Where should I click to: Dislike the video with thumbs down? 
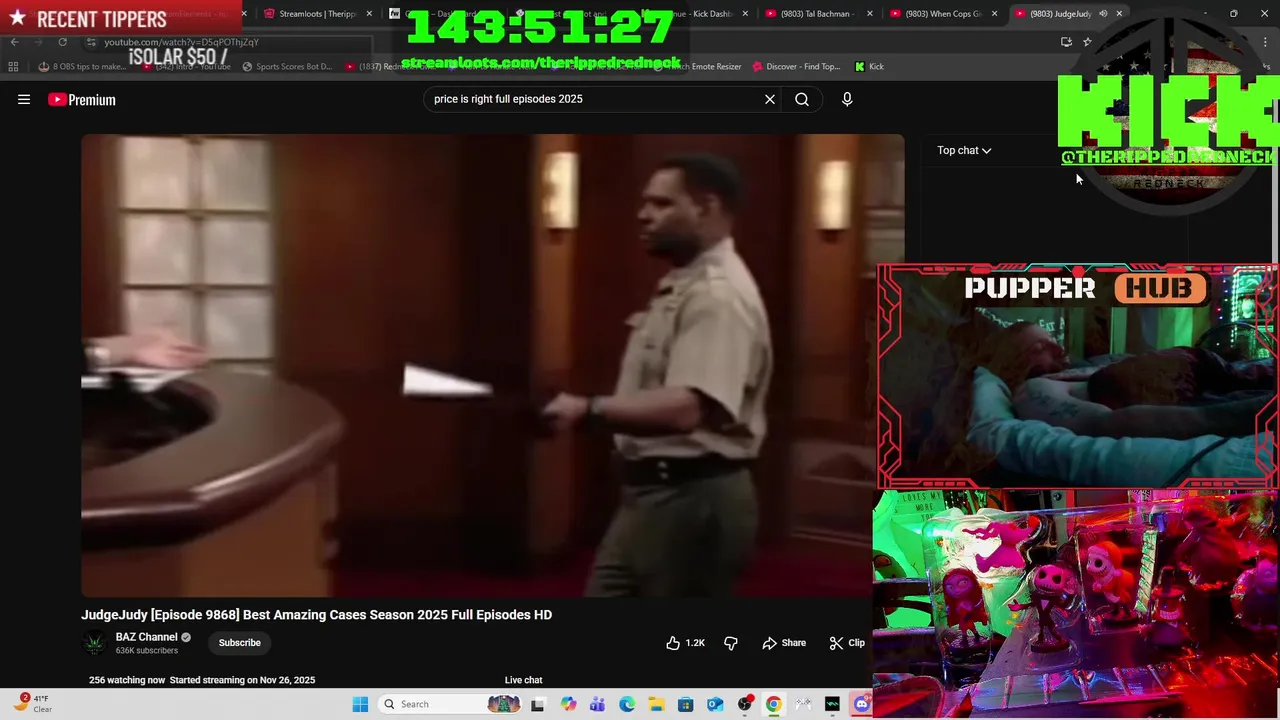point(731,643)
